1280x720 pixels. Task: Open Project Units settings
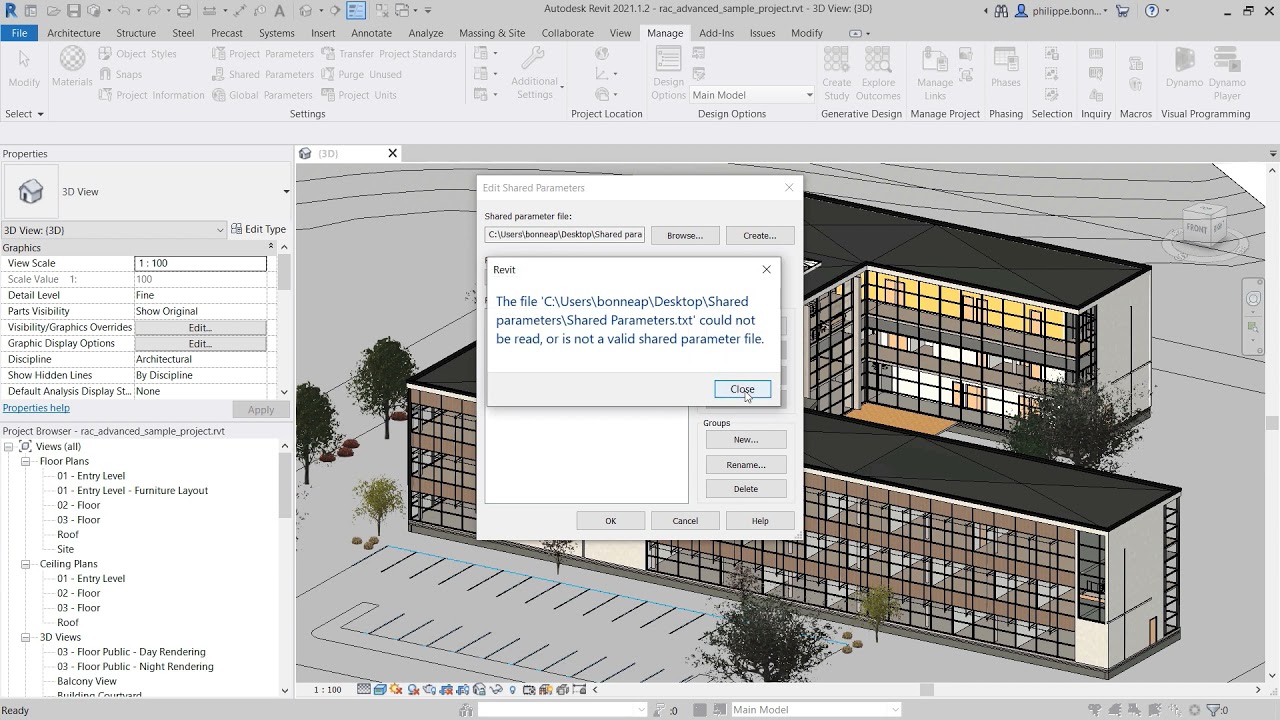click(x=359, y=95)
